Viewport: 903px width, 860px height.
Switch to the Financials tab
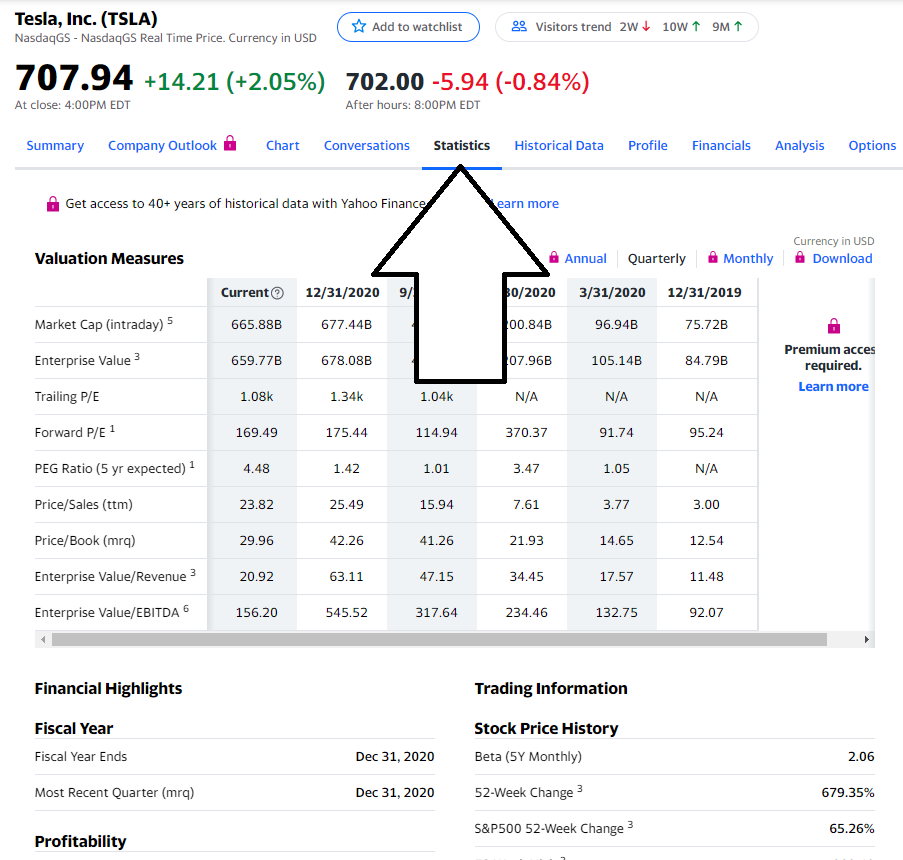click(722, 146)
